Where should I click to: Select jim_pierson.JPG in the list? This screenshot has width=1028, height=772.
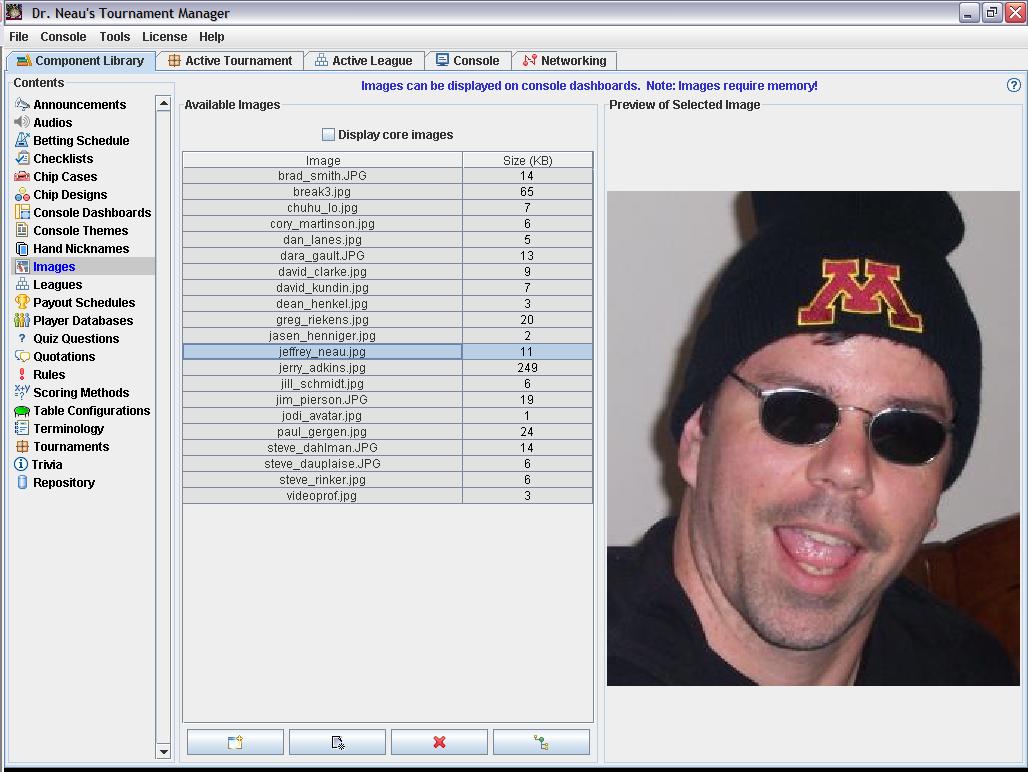[387, 400]
